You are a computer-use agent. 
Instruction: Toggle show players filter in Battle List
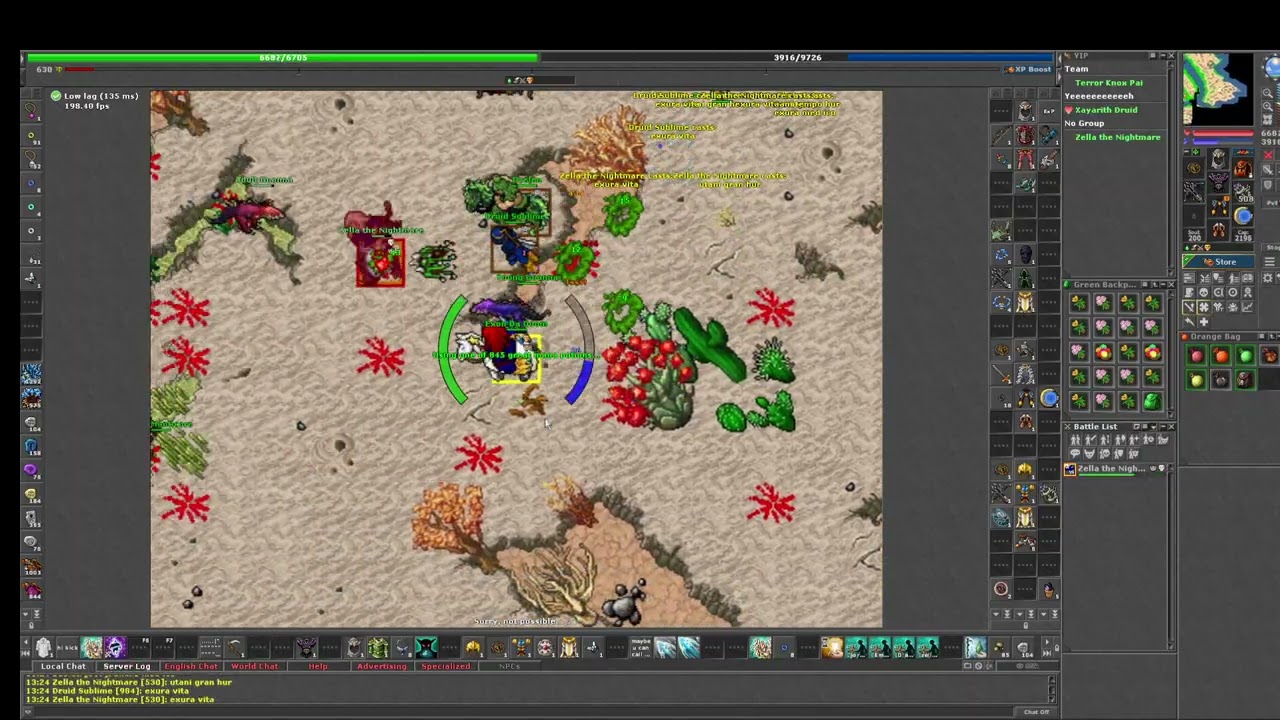[x=1076, y=440]
